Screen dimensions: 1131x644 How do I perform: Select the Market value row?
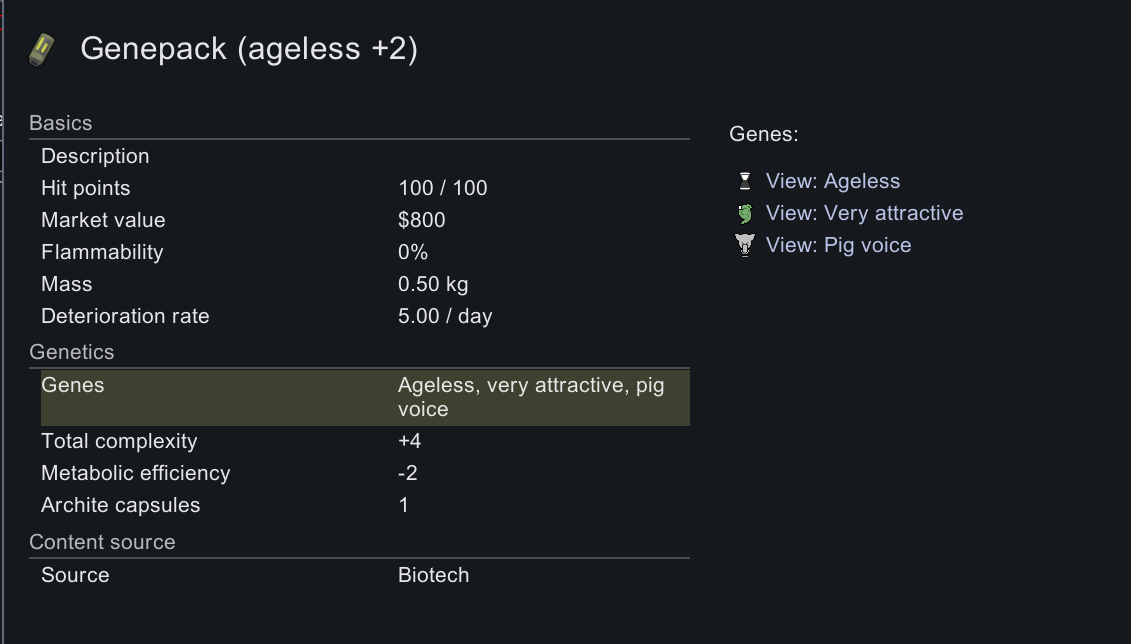[365, 220]
